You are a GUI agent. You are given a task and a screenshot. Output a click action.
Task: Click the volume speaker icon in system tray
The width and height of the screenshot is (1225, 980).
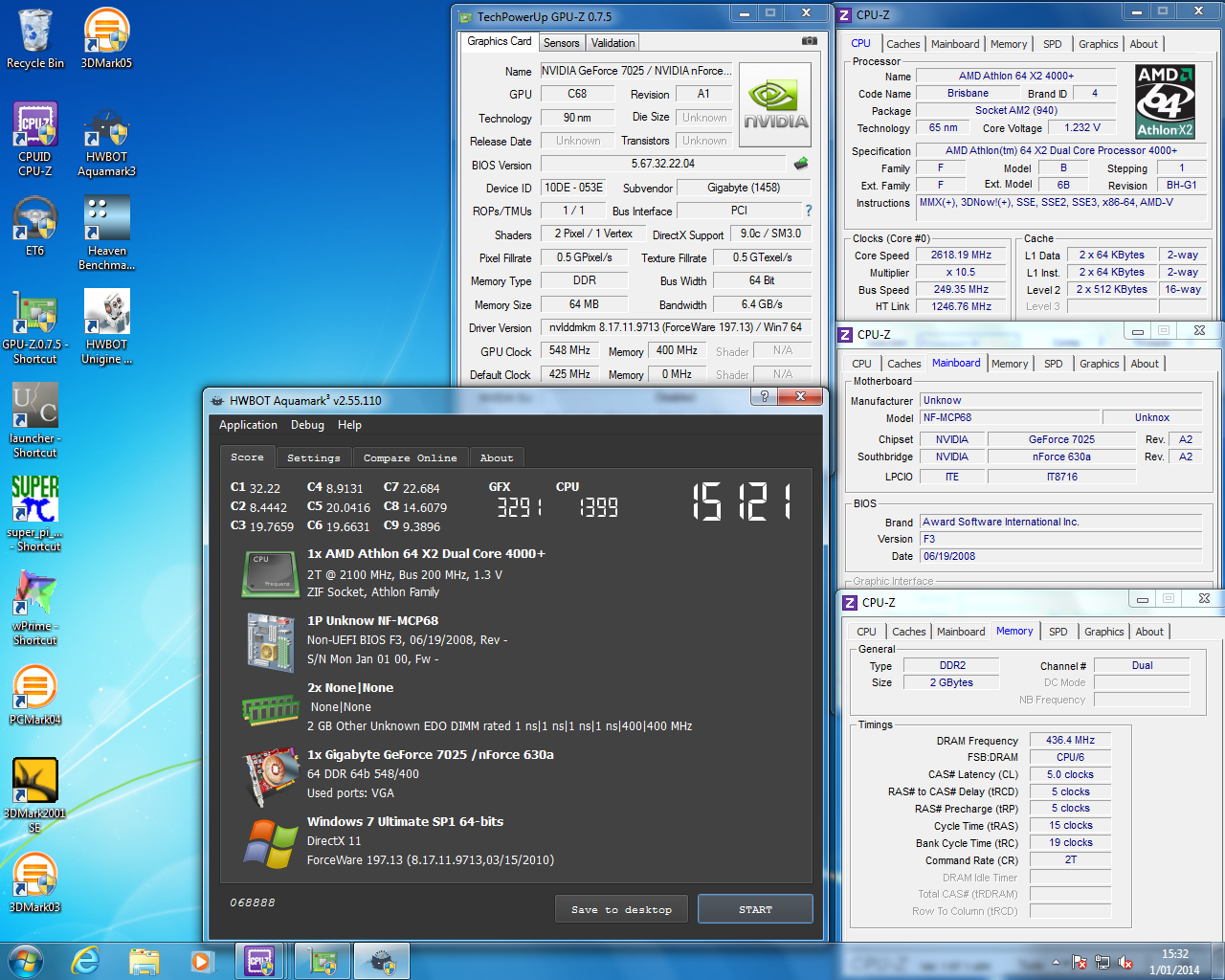pyautogui.click(x=1126, y=962)
